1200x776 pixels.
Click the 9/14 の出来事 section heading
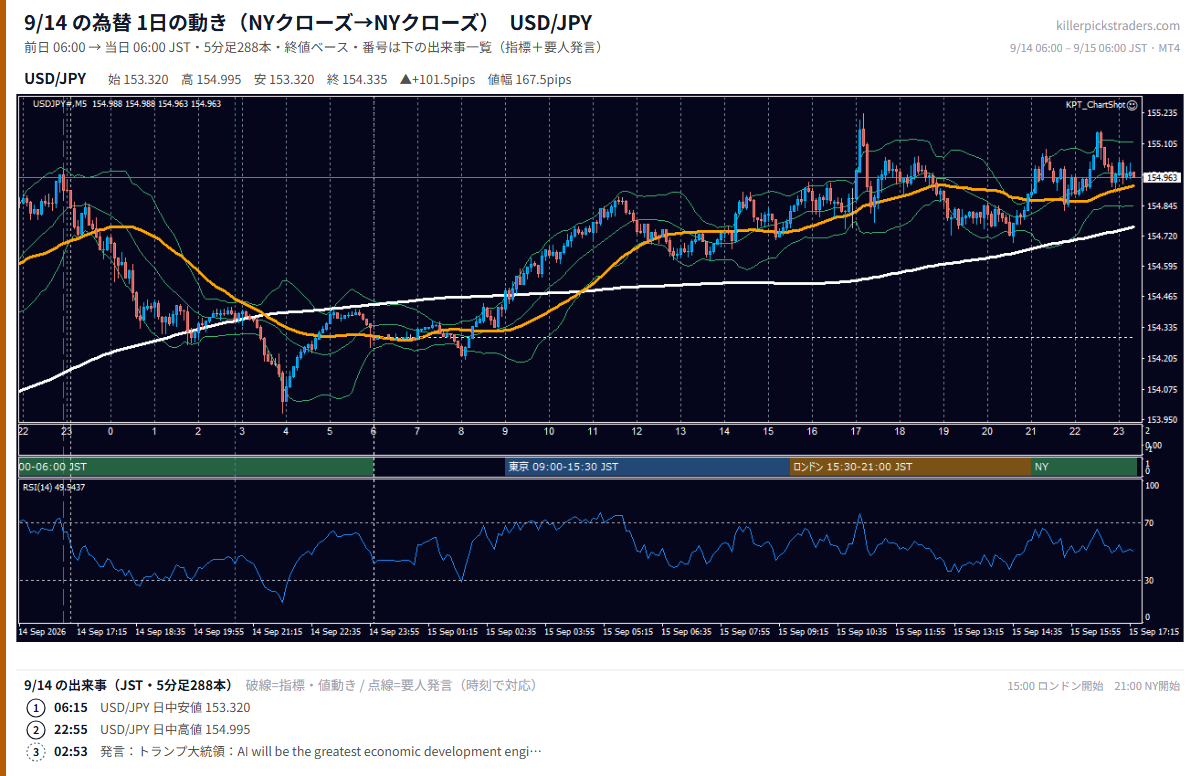(x=130, y=685)
